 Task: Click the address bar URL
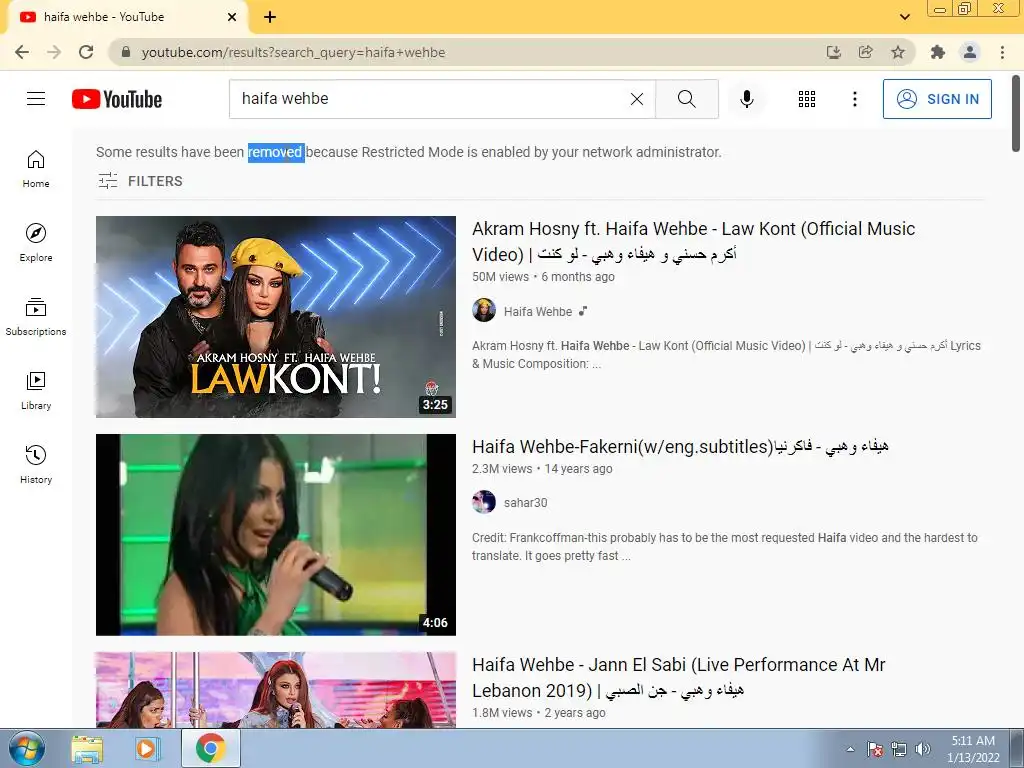pyautogui.click(x=293, y=52)
